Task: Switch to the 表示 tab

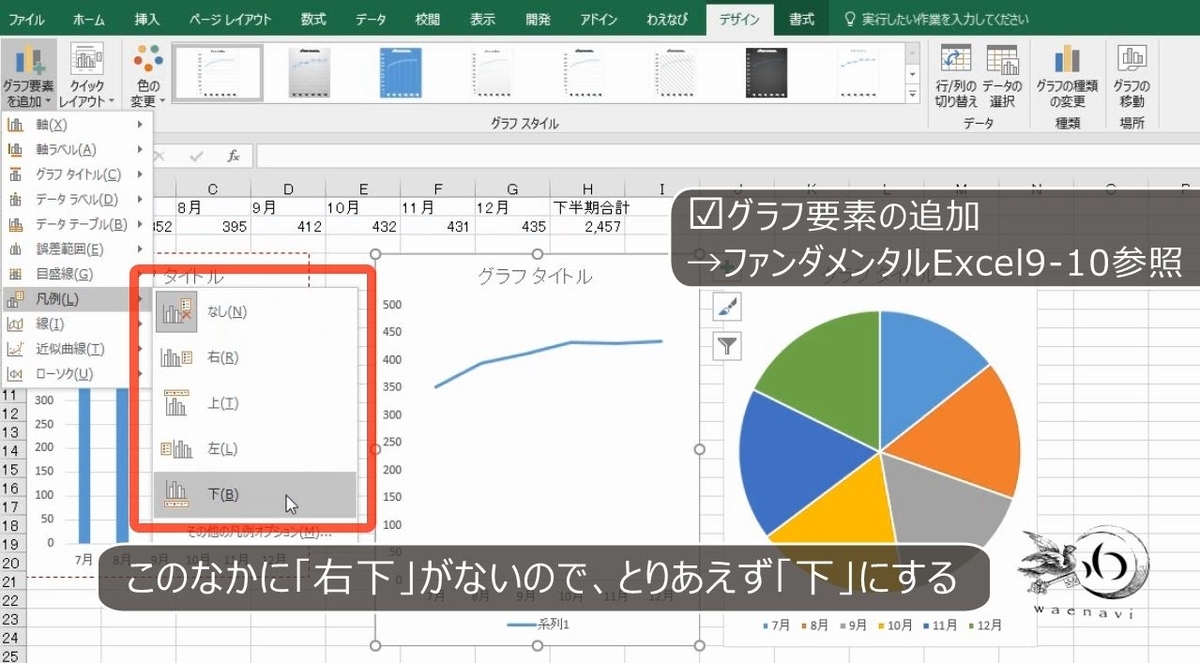Action: 483,19
